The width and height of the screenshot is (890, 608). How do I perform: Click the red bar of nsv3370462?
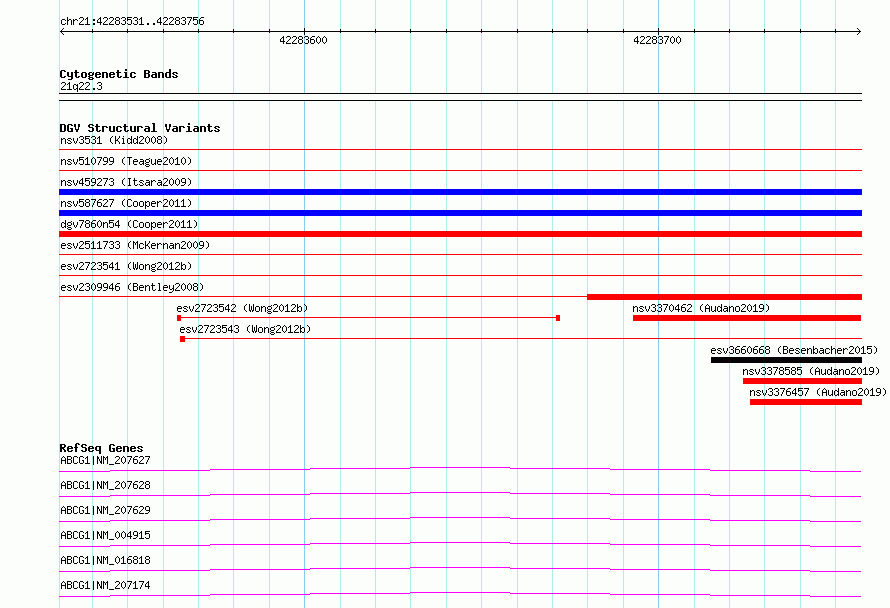[x=747, y=318]
